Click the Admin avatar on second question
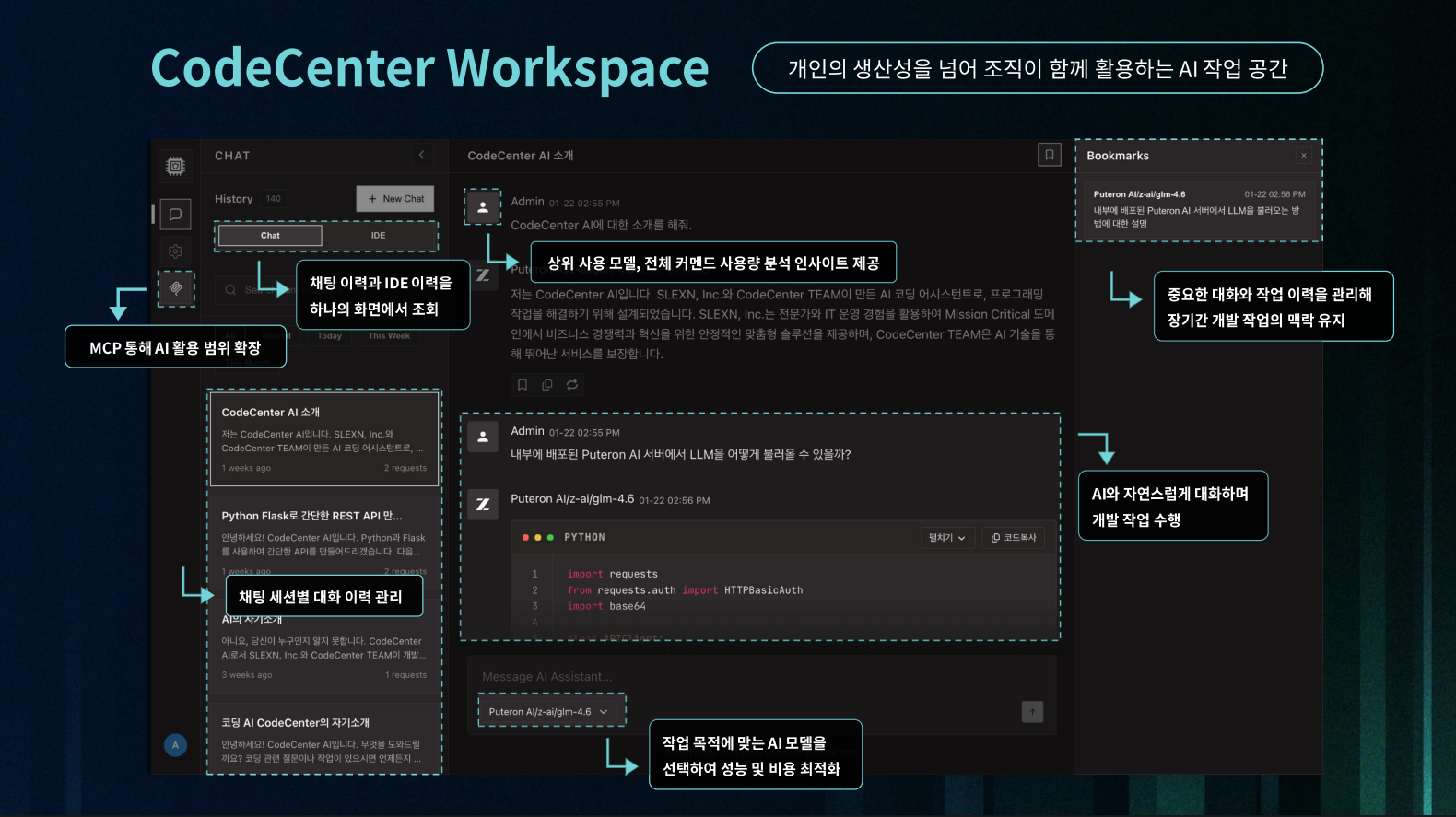This screenshot has width=1456, height=817. (483, 437)
